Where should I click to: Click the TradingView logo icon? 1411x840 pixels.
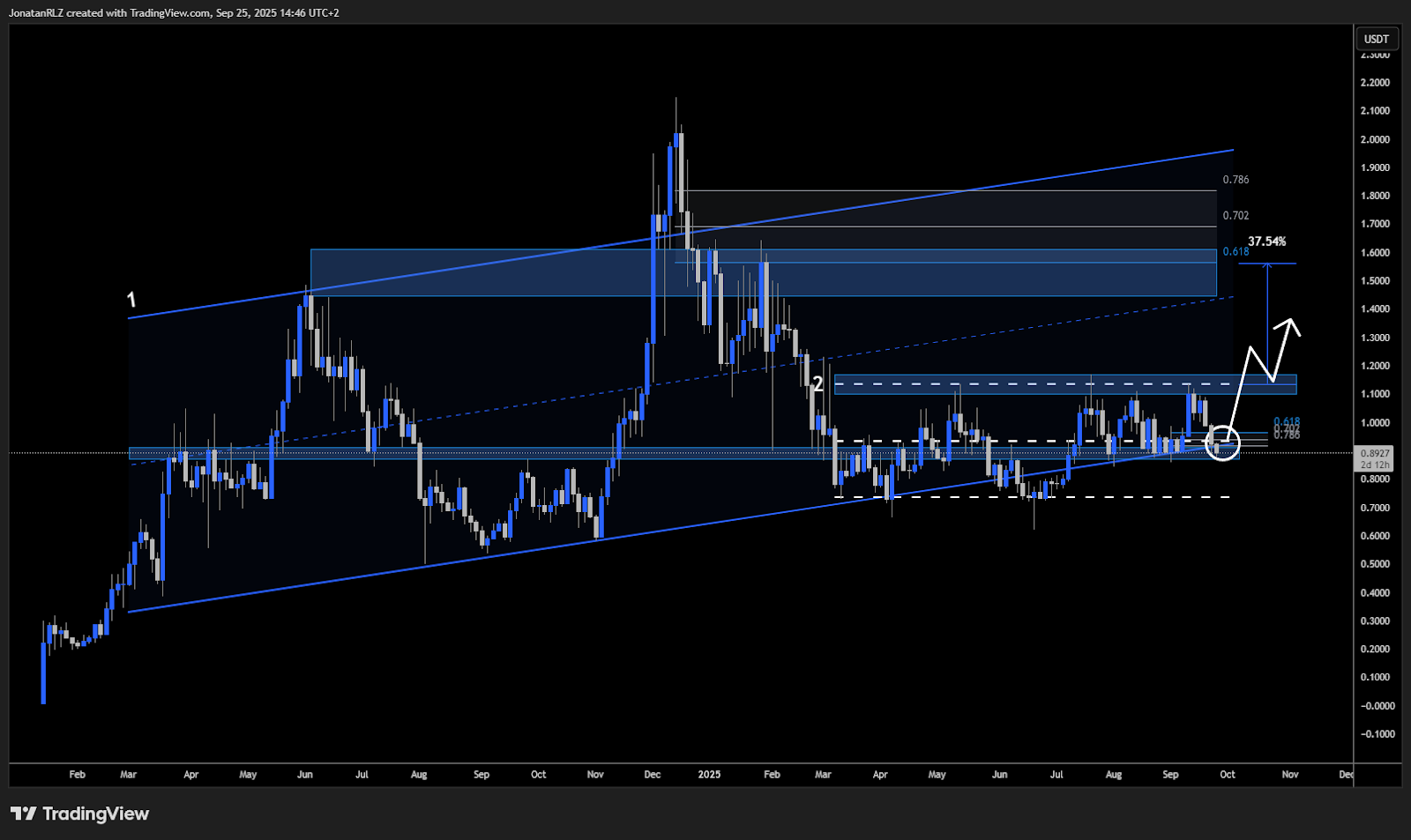[x=24, y=814]
